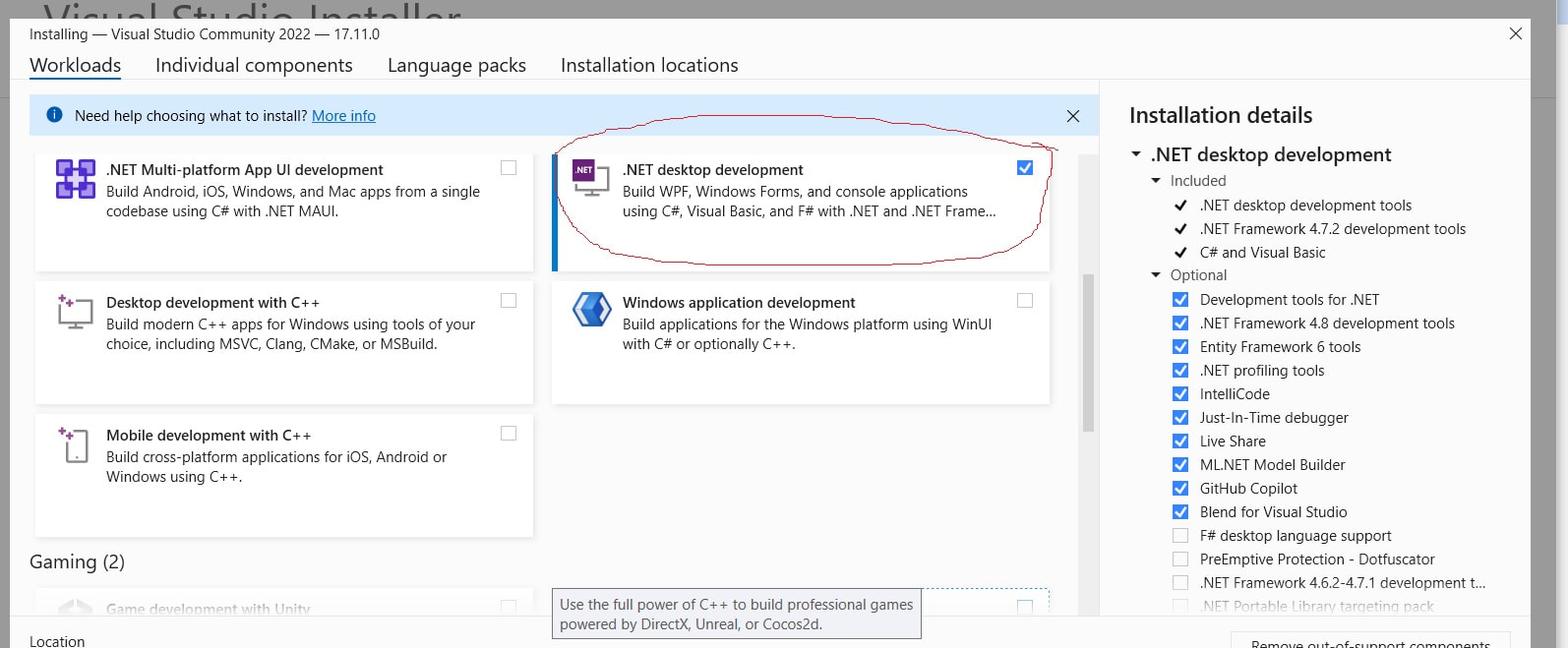The height and width of the screenshot is (648, 1568).
Task: Check the .NET Multi-platform App UI development workload
Action: (509, 168)
